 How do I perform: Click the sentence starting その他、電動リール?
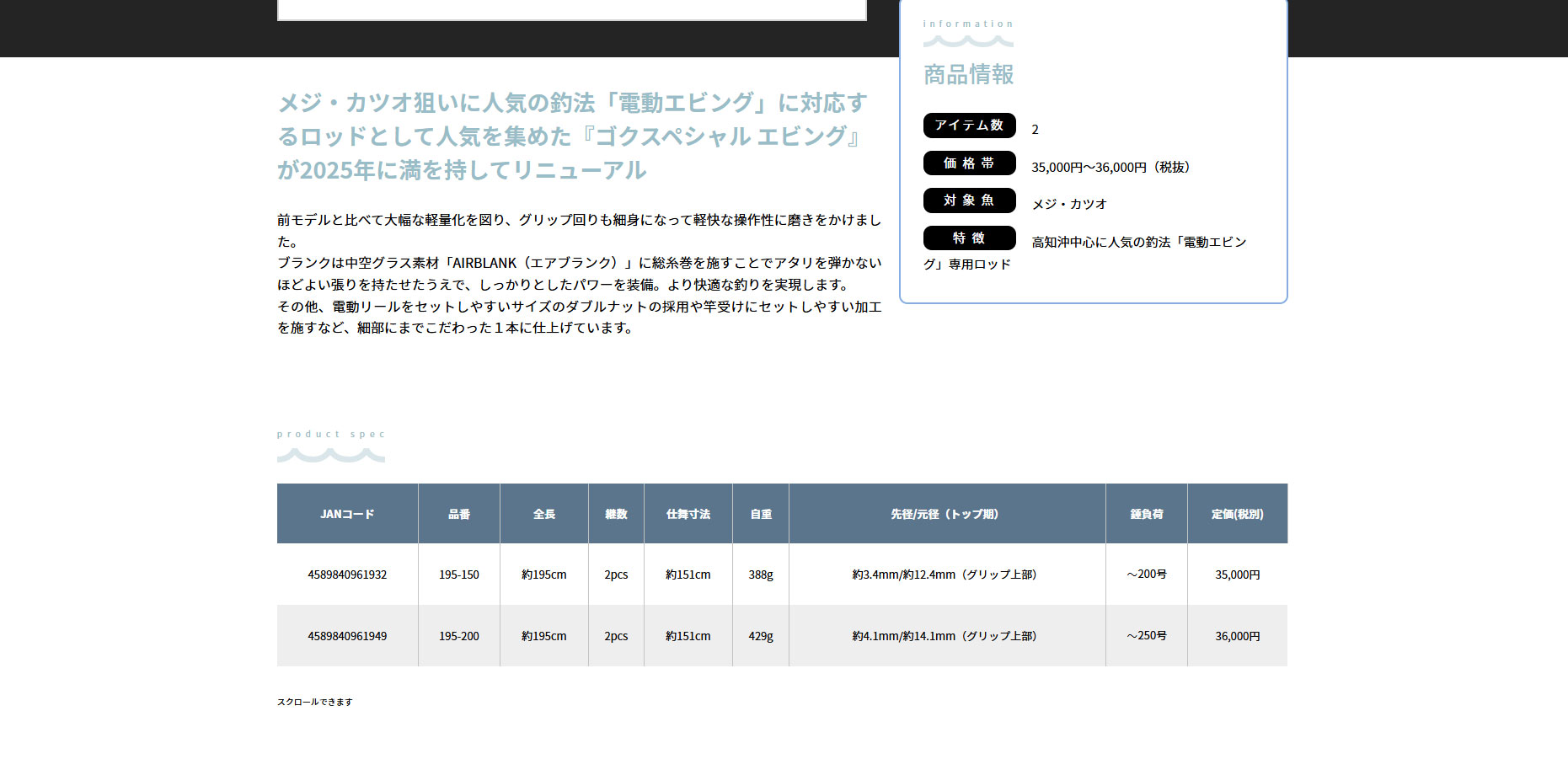pos(579,317)
